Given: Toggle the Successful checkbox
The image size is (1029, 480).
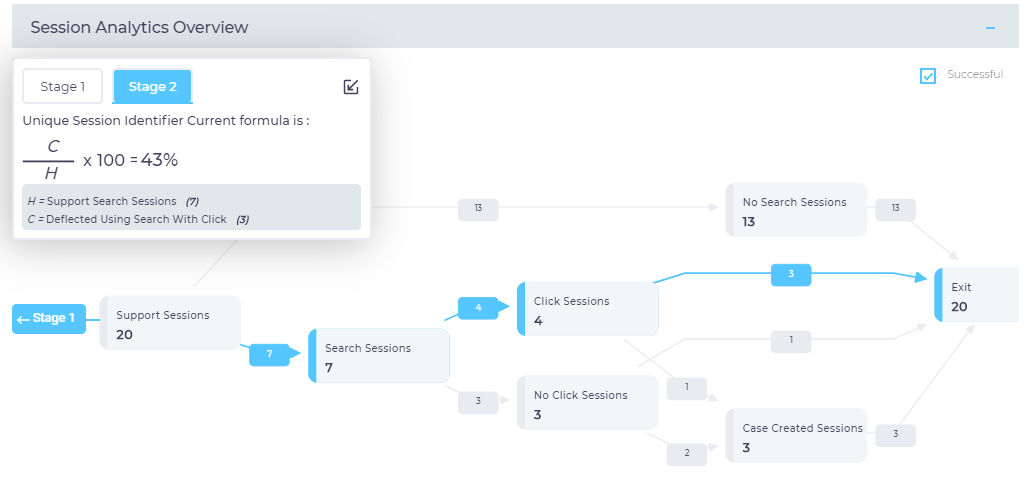Looking at the screenshot, I should 928,76.
